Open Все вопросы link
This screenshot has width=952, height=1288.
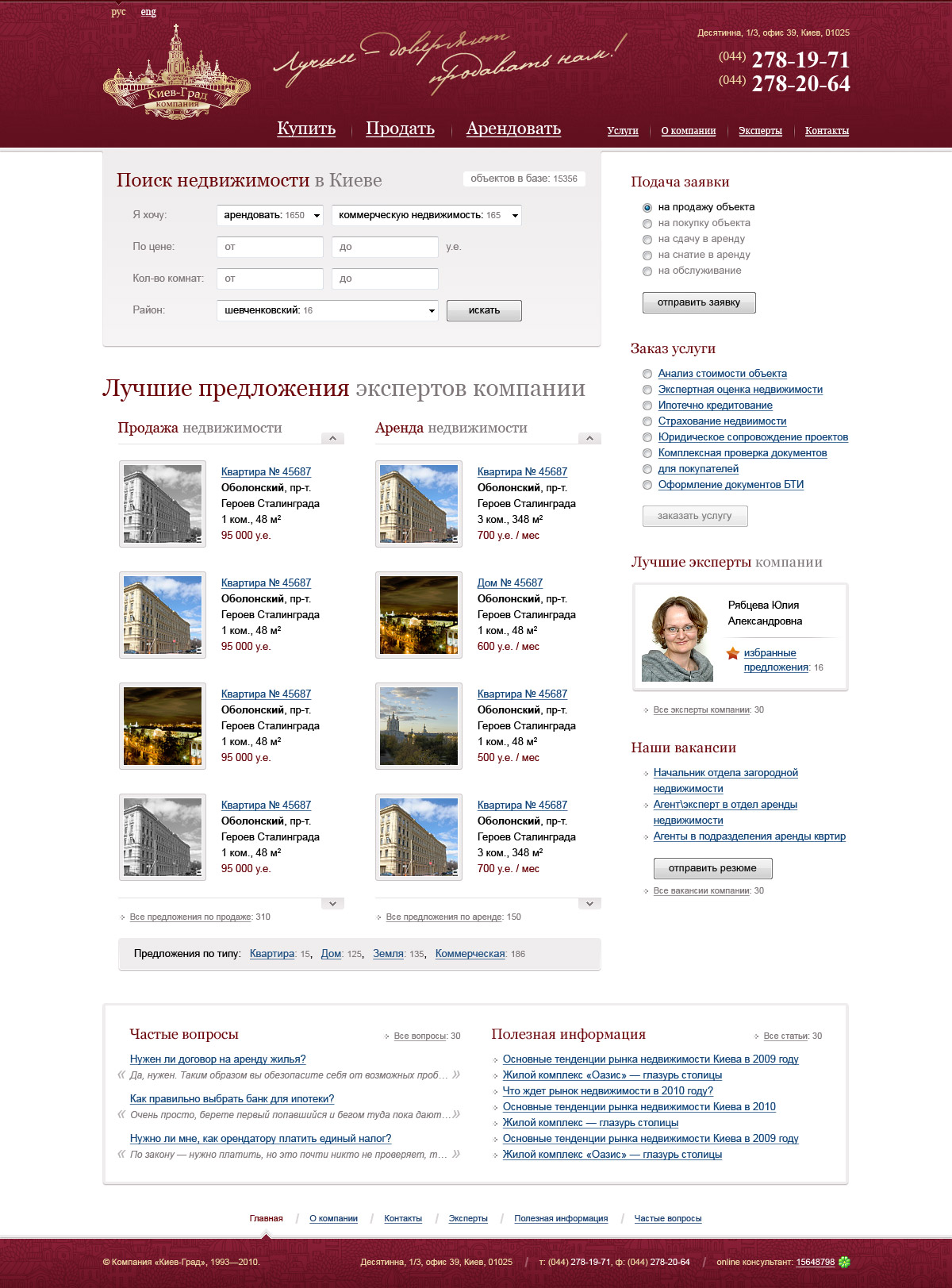[420, 1036]
